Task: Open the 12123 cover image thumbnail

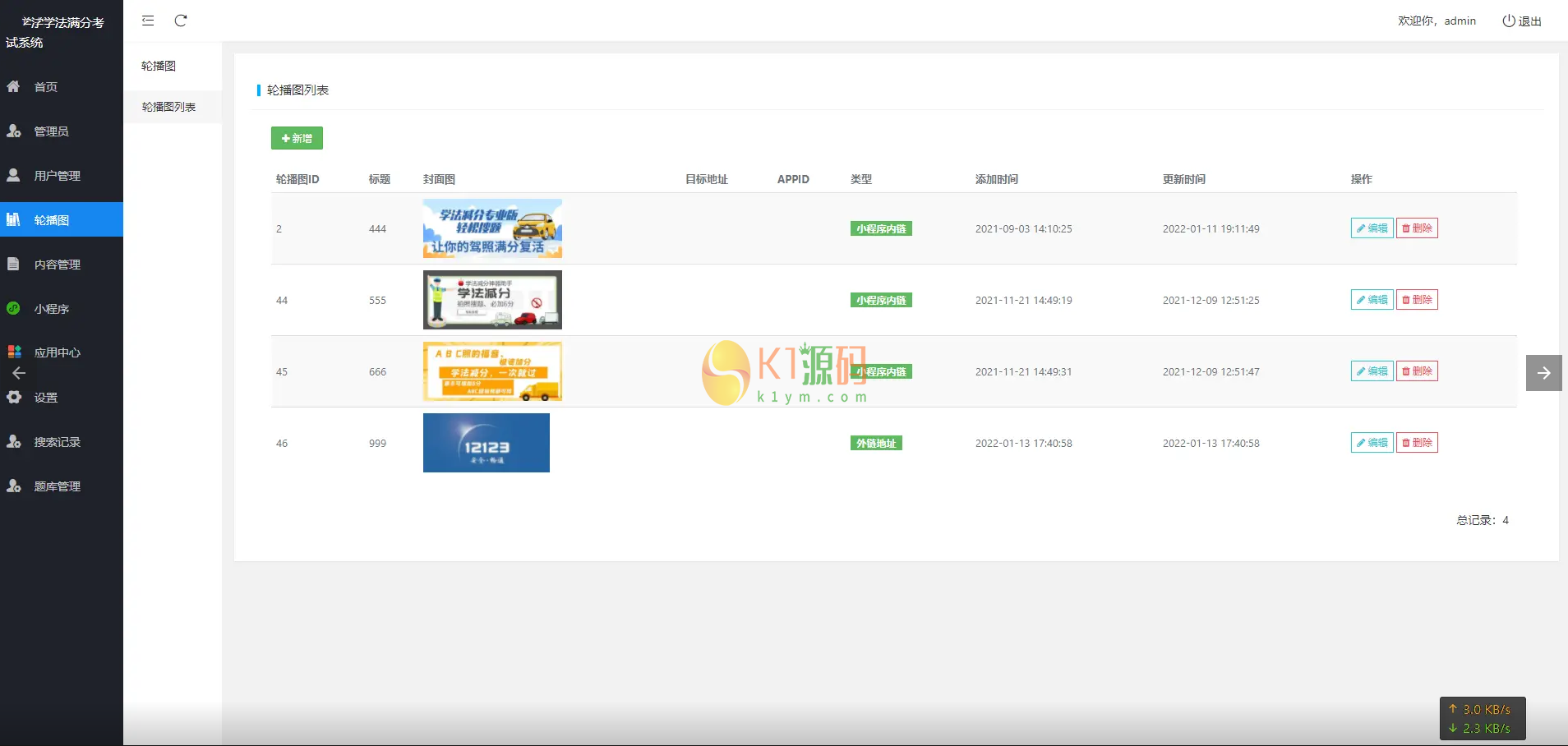Action: pos(486,443)
